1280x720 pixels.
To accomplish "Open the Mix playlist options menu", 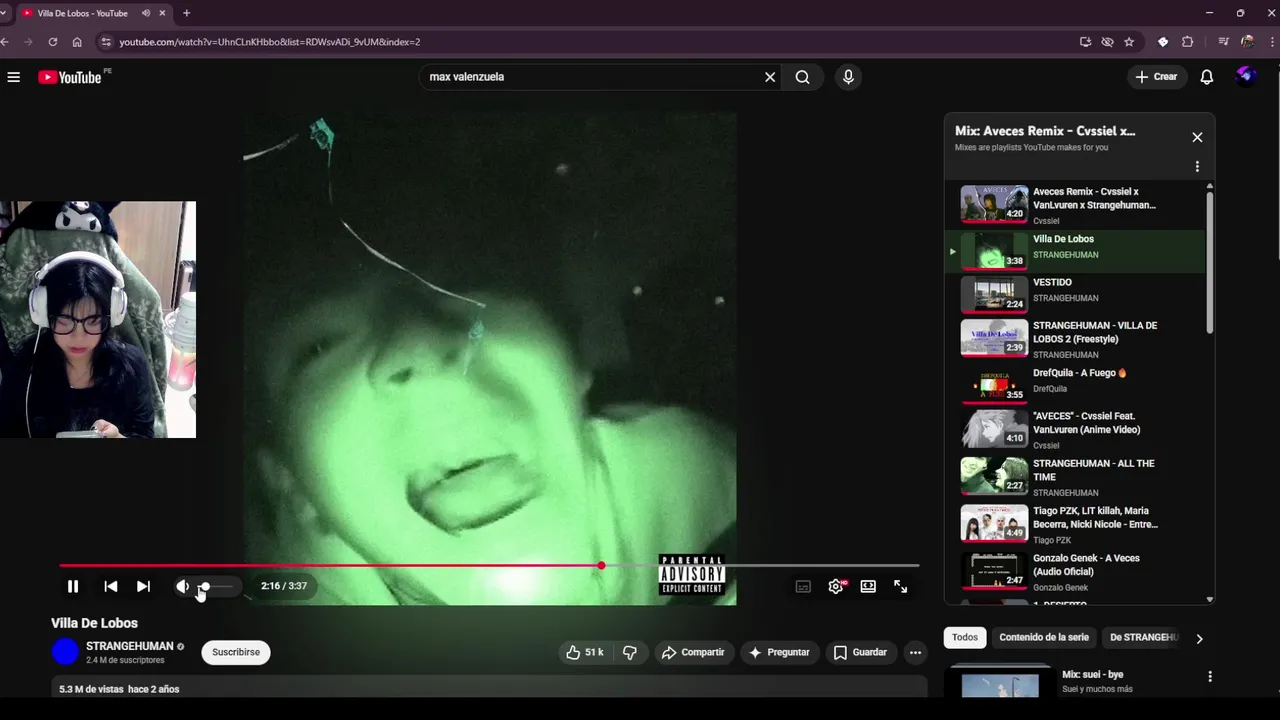I will (x=1197, y=167).
